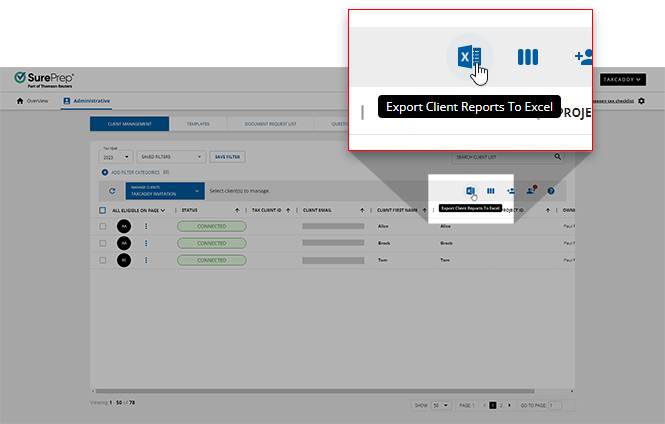Click the horizontal scrollbar thumb
This screenshot has height=424, width=665.
click(315, 391)
